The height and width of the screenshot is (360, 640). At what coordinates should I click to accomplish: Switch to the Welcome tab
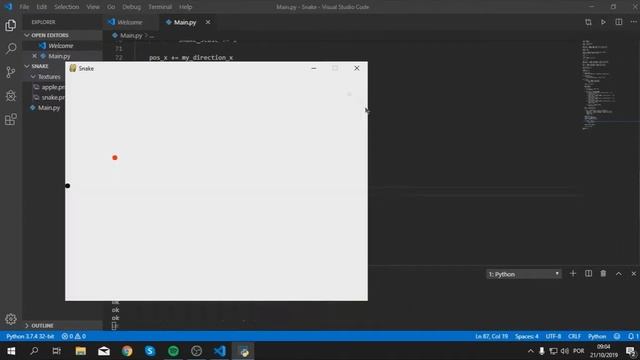tap(131, 22)
